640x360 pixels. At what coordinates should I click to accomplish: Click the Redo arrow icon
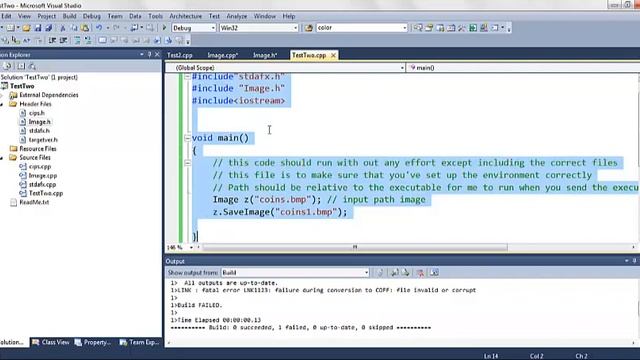(116, 28)
